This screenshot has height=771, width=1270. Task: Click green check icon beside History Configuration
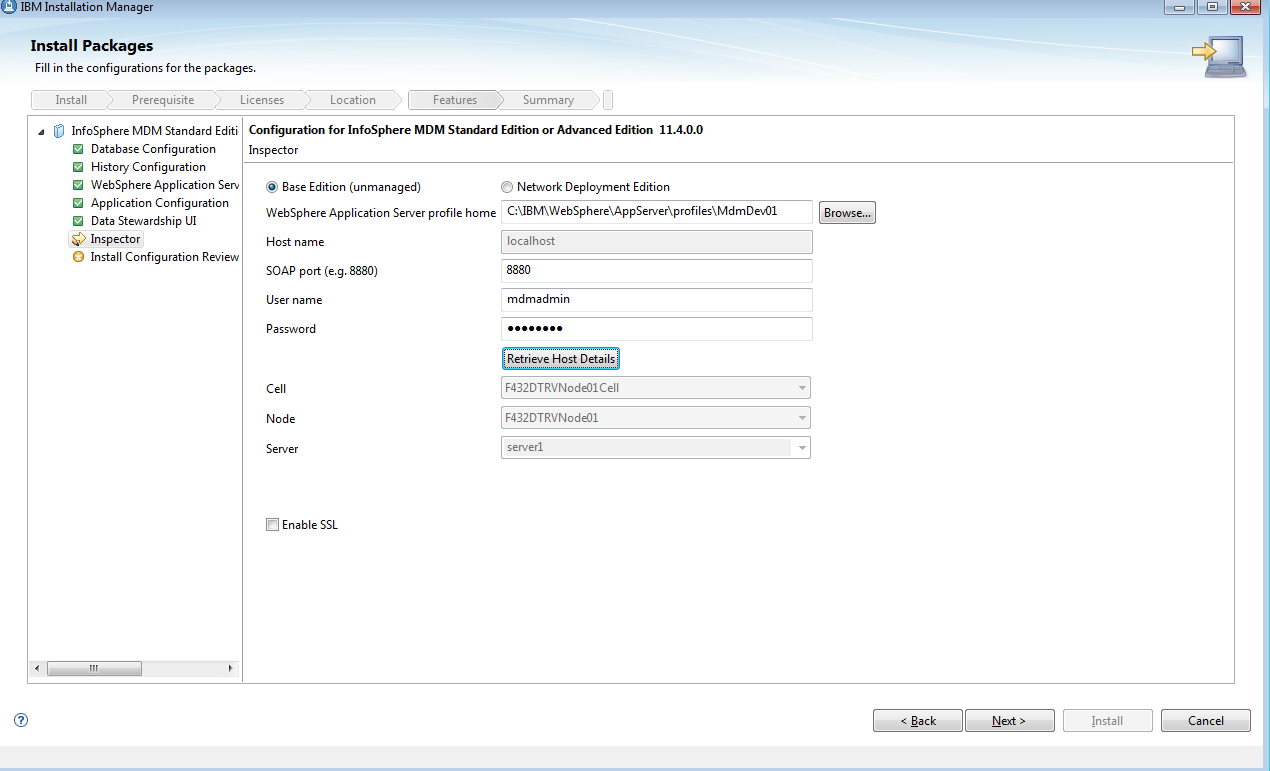click(78, 167)
